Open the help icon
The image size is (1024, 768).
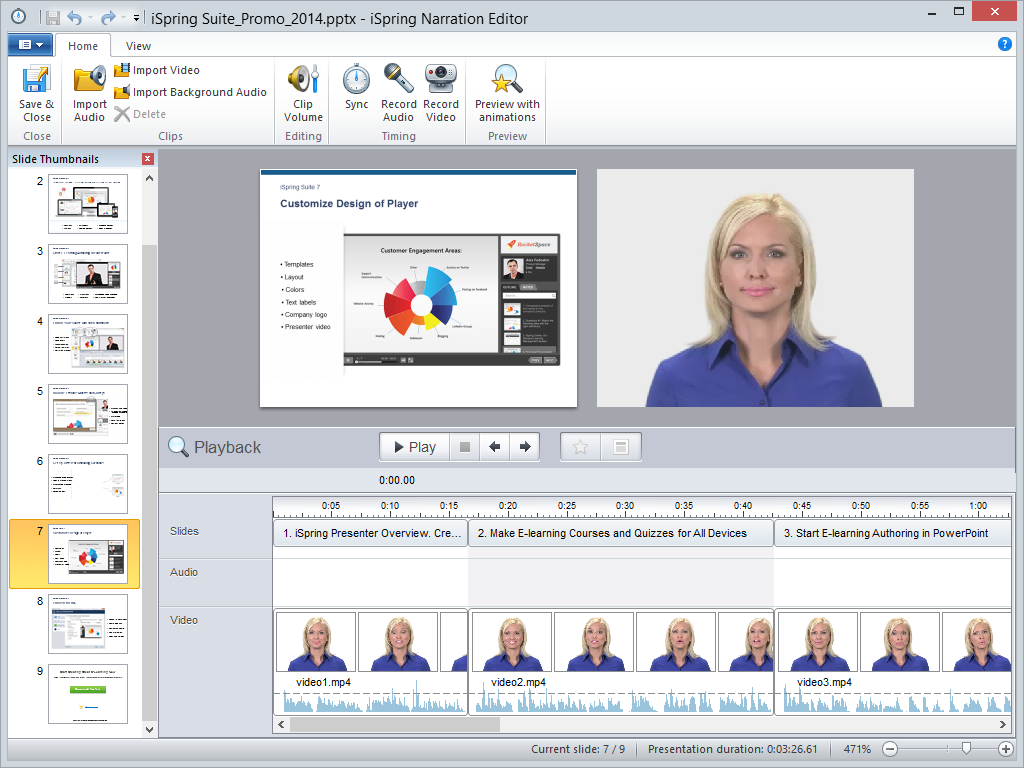point(1004,45)
